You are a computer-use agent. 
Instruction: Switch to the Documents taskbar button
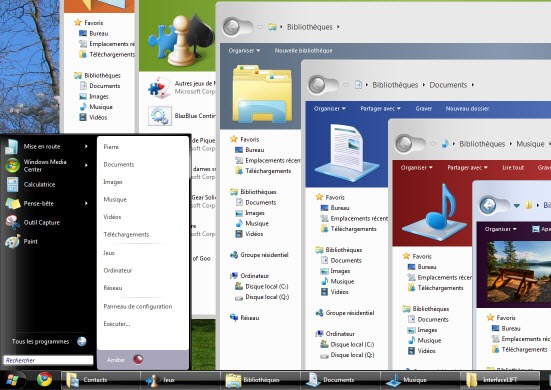click(x=340, y=380)
